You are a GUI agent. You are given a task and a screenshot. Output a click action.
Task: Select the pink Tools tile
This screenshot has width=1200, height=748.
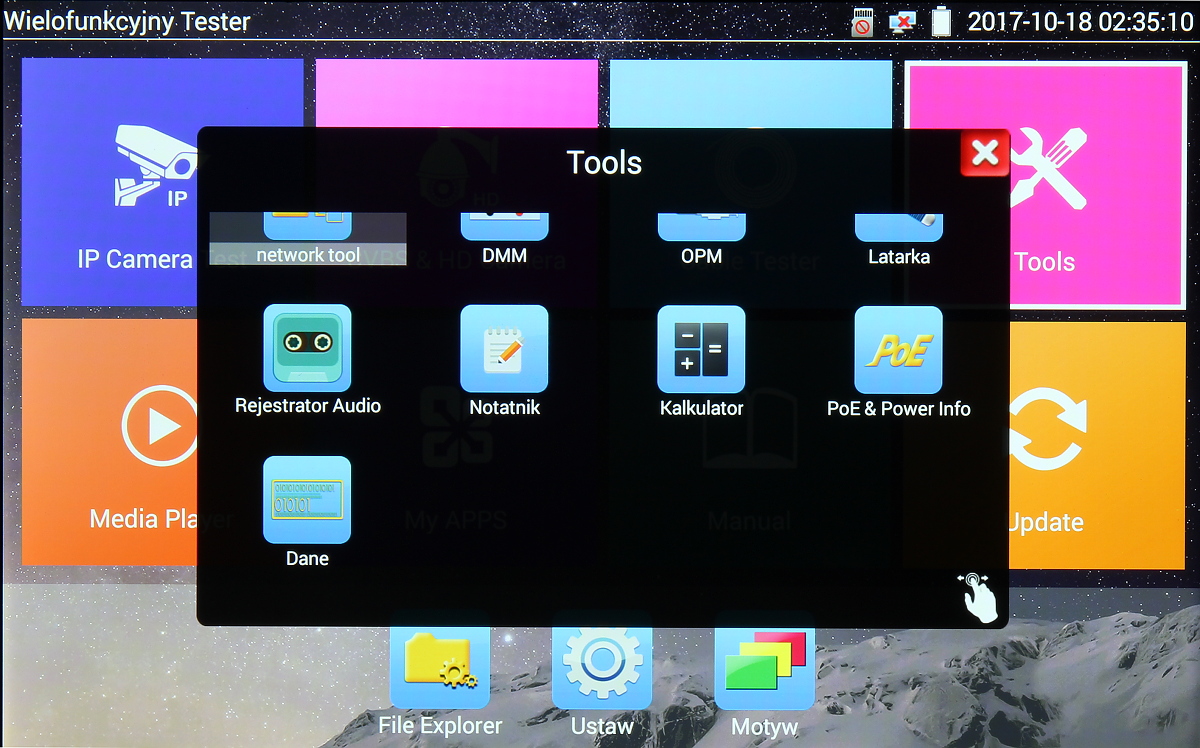[1096, 184]
